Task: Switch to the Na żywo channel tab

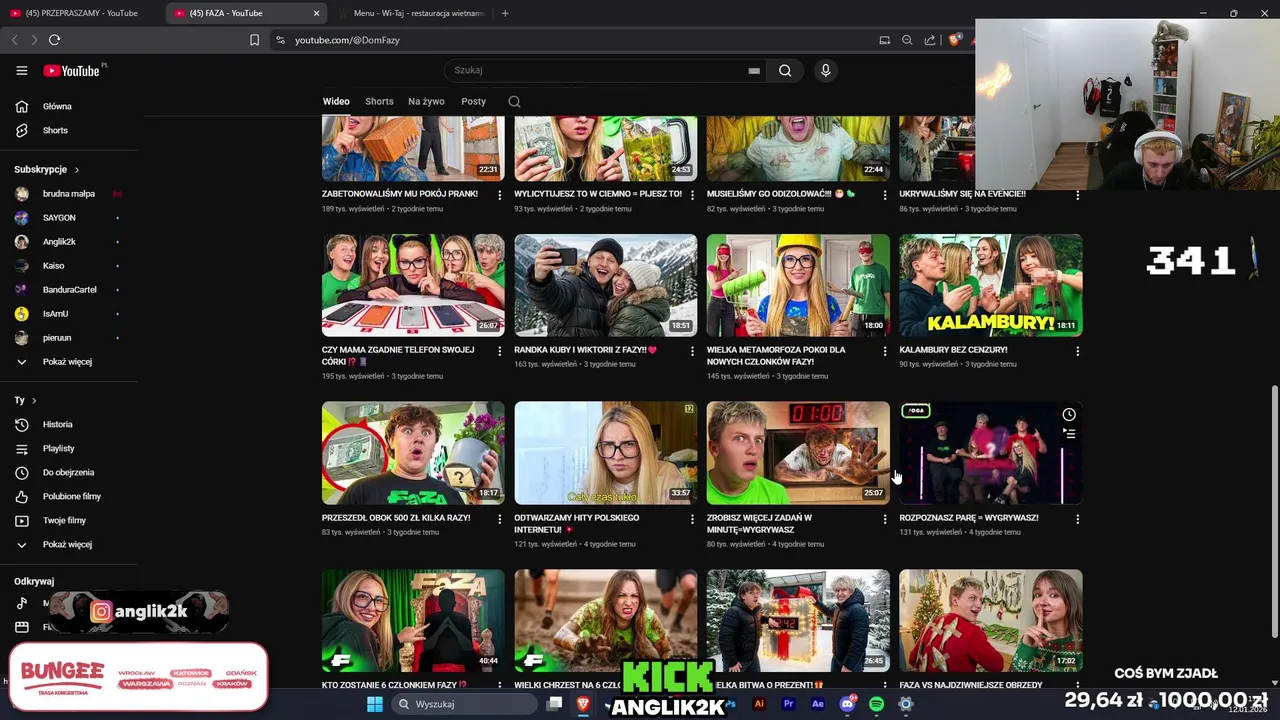Action: click(x=426, y=101)
